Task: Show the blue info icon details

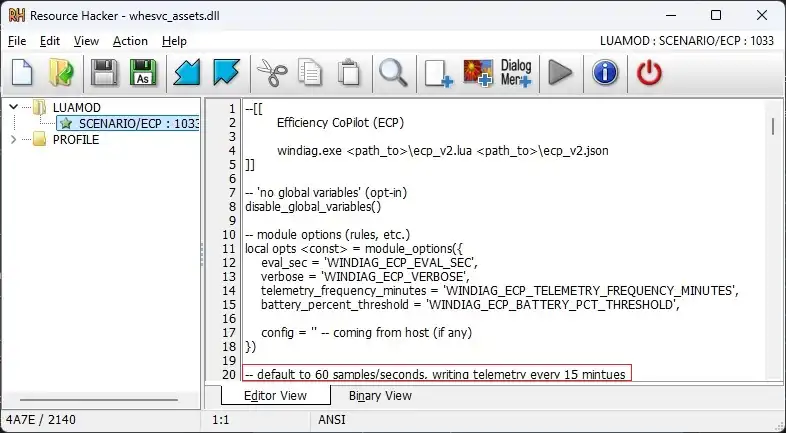Action: tap(605, 73)
